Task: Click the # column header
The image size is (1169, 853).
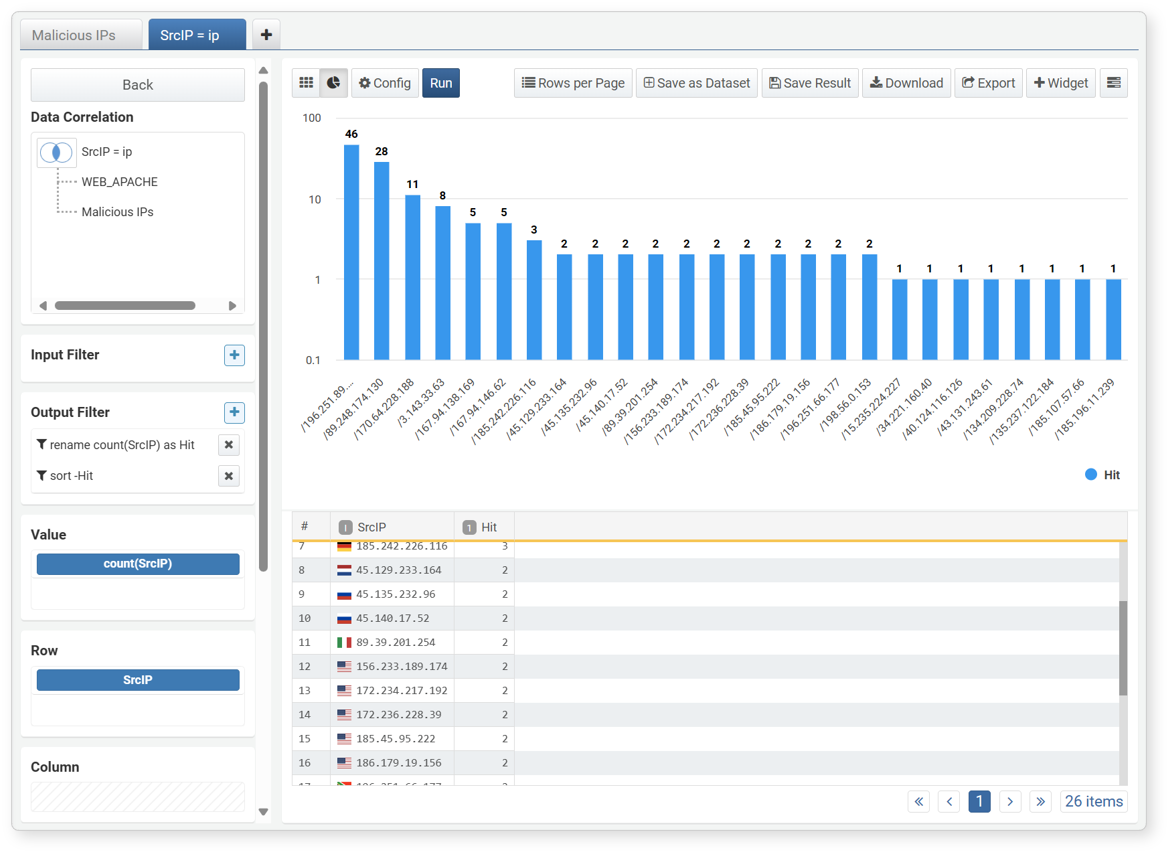Action: (x=311, y=527)
